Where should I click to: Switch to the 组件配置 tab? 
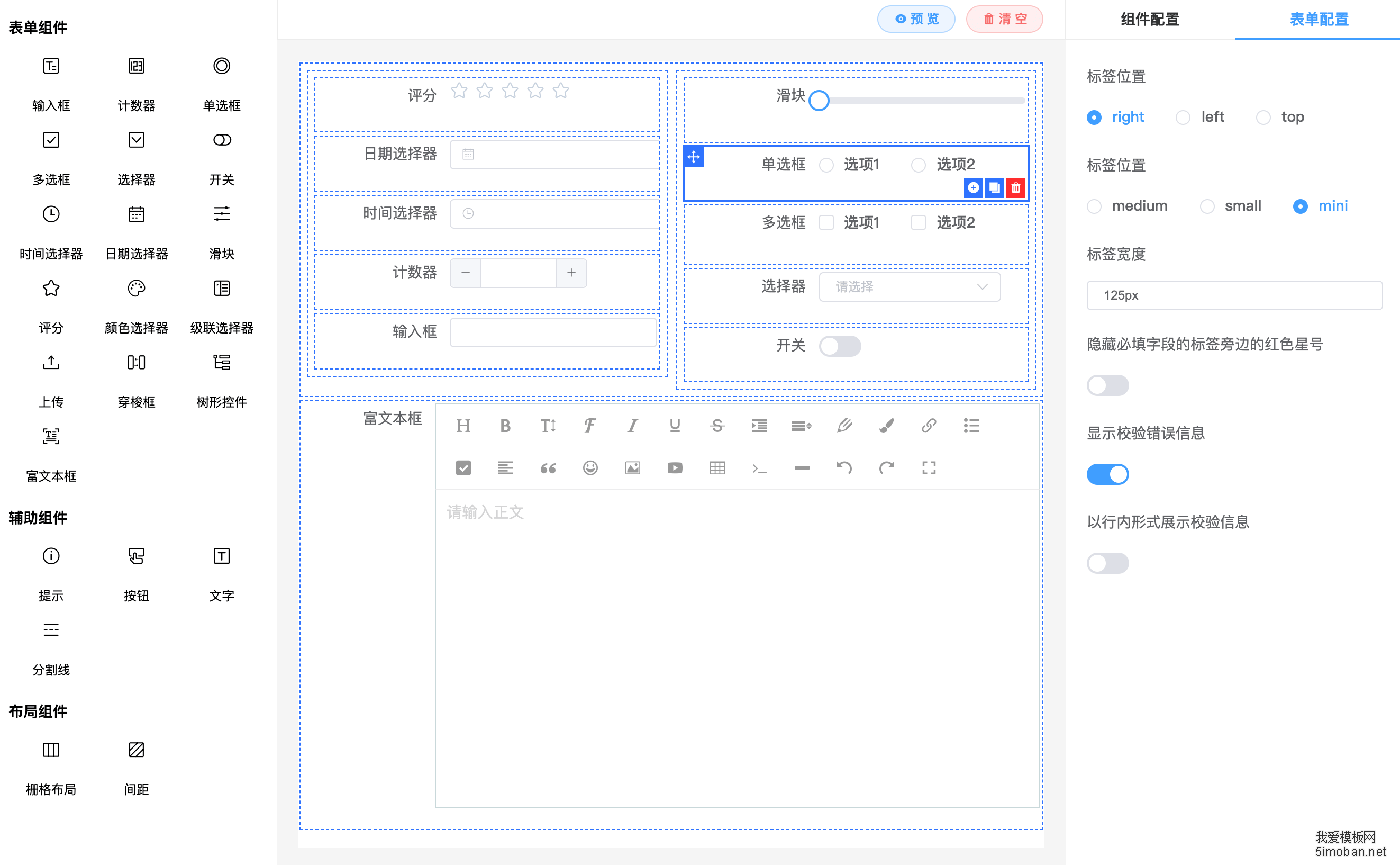pyautogui.click(x=1151, y=20)
